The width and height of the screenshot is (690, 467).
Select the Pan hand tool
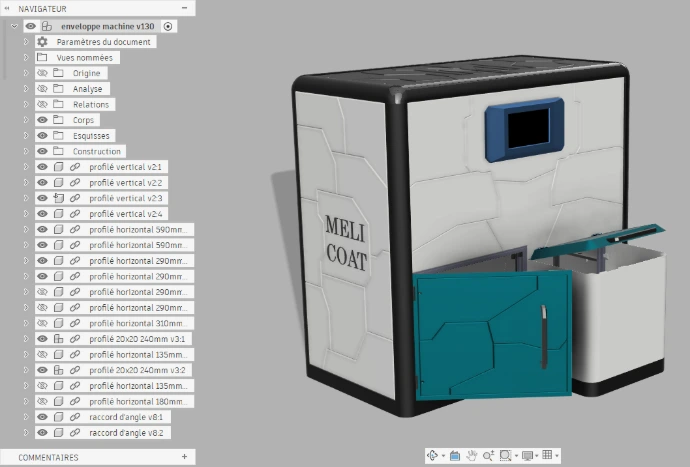click(471, 455)
